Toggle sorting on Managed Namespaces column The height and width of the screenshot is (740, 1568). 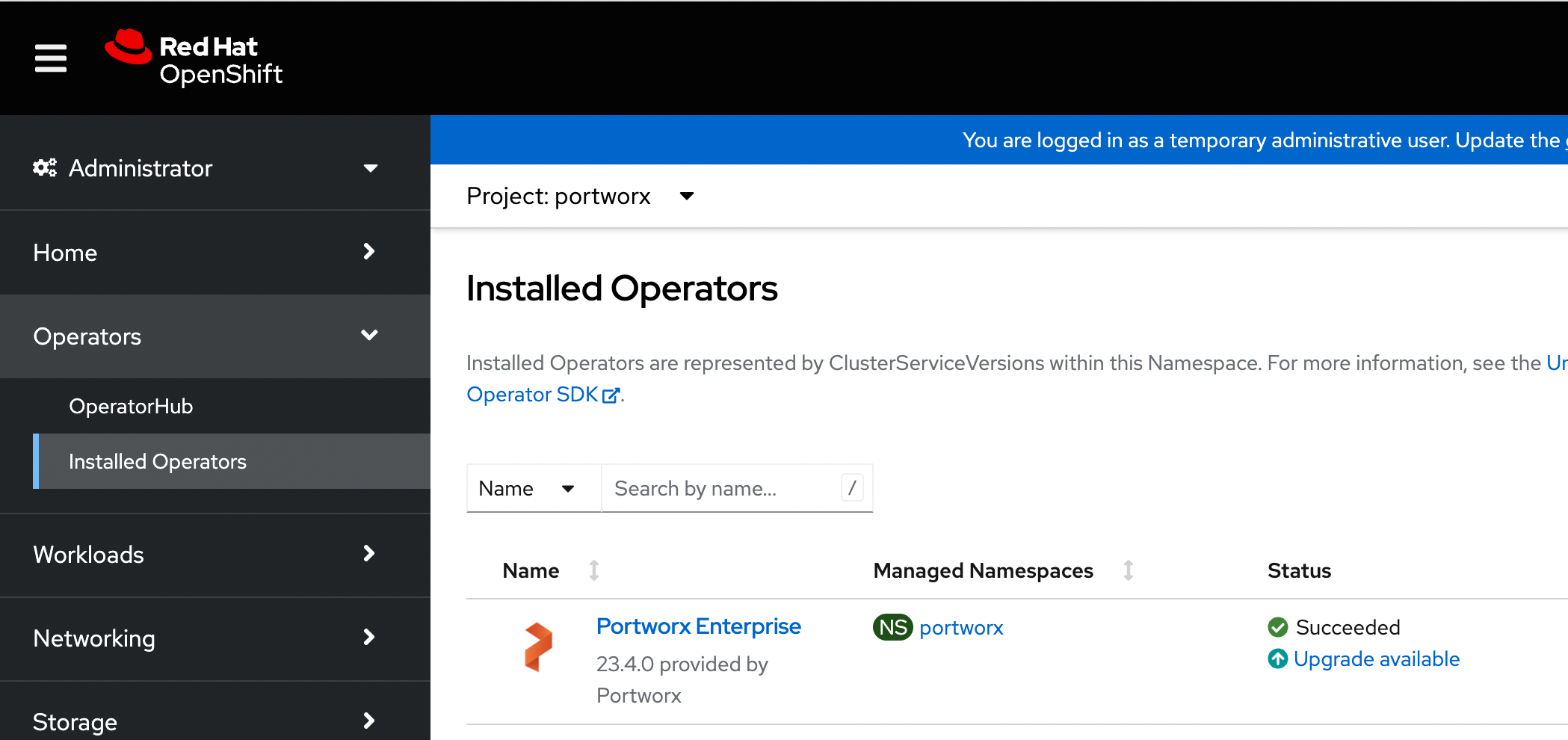[x=1129, y=570]
